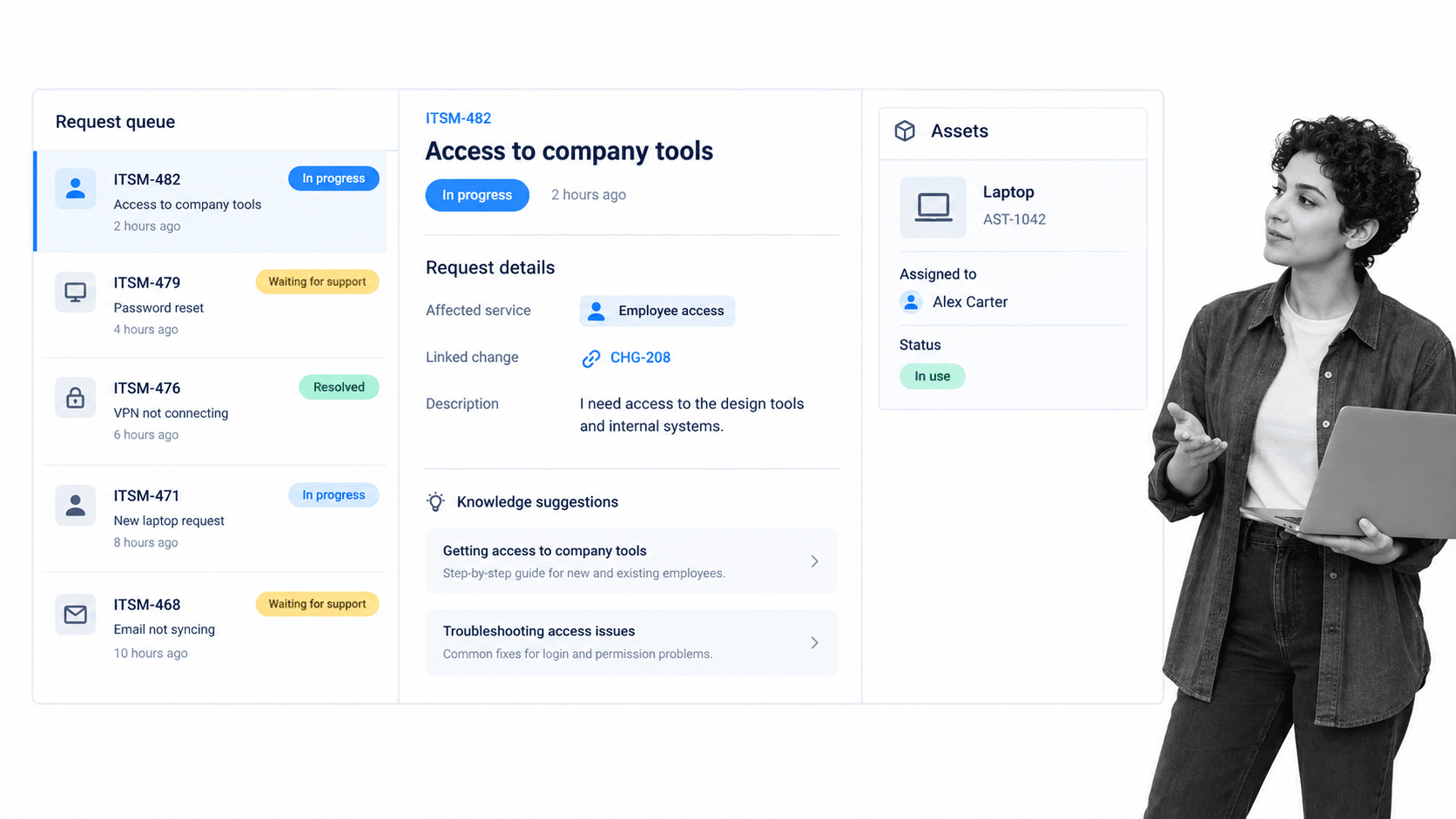This screenshot has width=1456, height=819.
Task: Open the Getting access to company tools article
Action: (x=631, y=561)
